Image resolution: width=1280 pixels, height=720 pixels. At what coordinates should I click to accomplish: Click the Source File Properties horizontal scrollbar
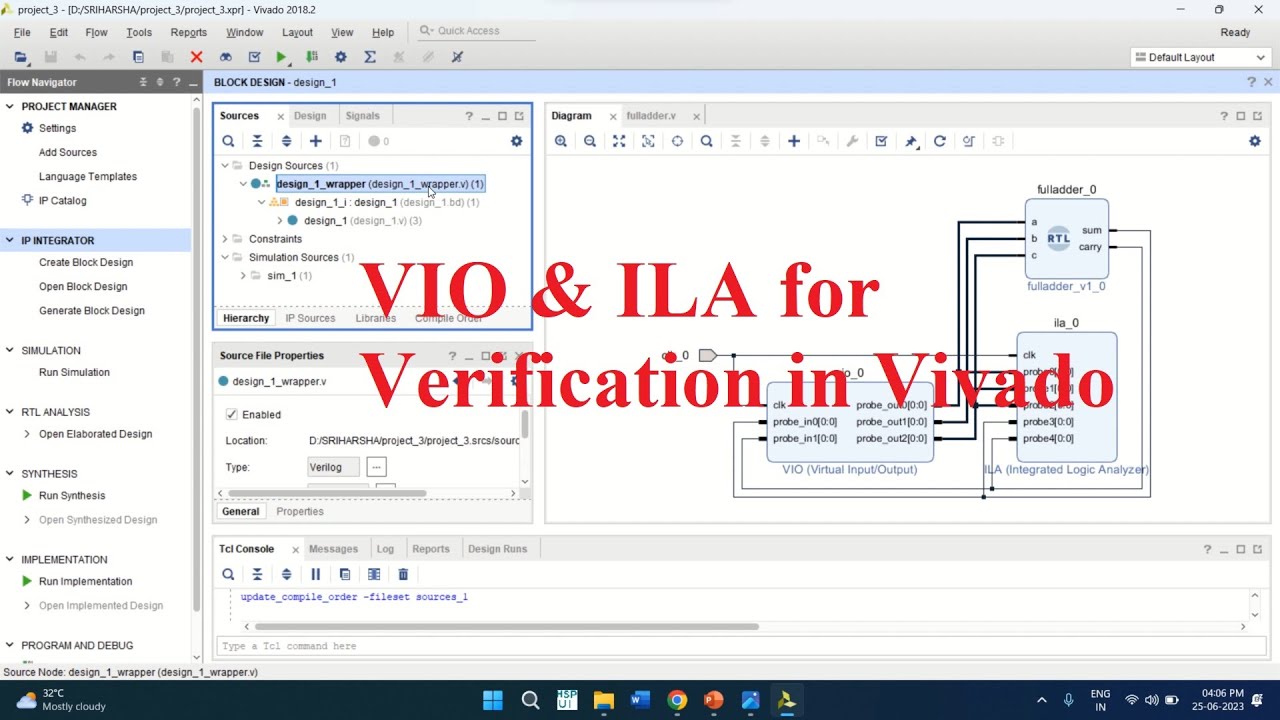pos(327,493)
